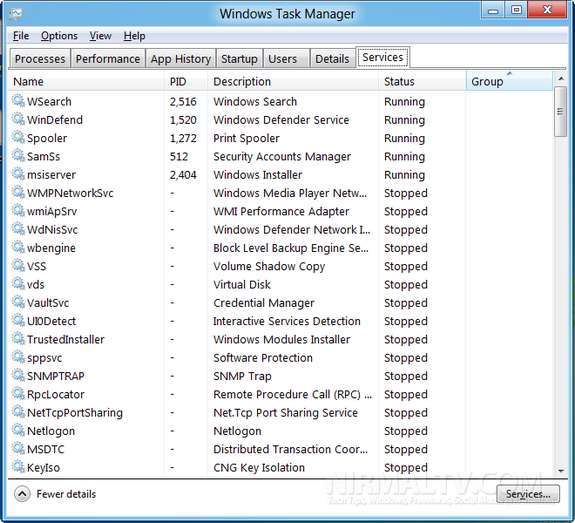Click the Netlogon service gear icon
Image resolution: width=575 pixels, height=523 pixels.
pos(18,430)
